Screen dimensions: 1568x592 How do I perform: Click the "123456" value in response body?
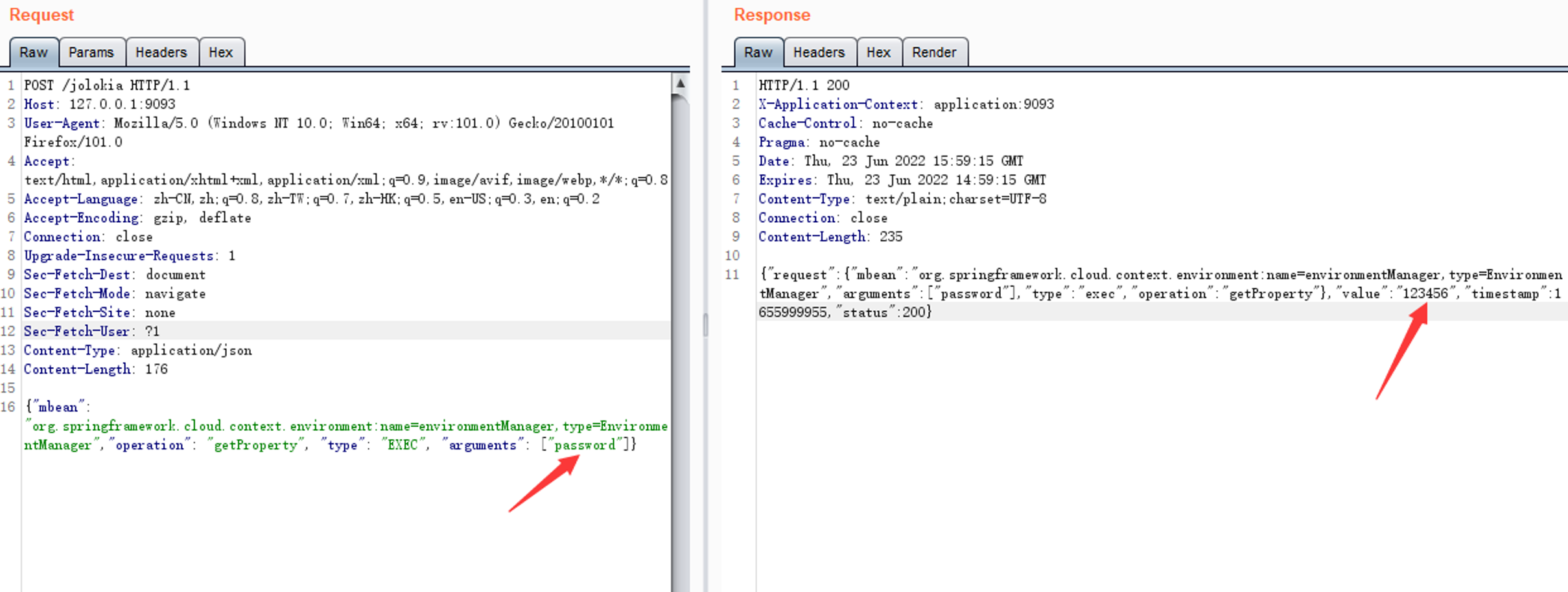click(x=1425, y=294)
